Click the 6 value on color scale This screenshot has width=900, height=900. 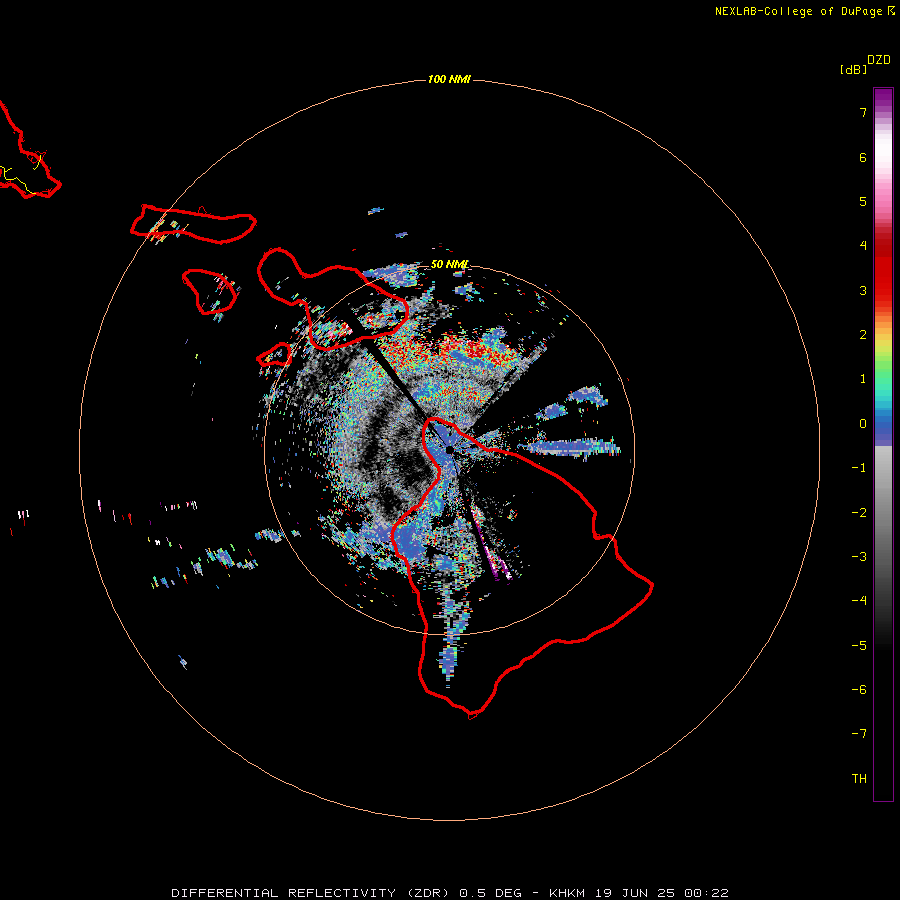pyautogui.click(x=863, y=157)
